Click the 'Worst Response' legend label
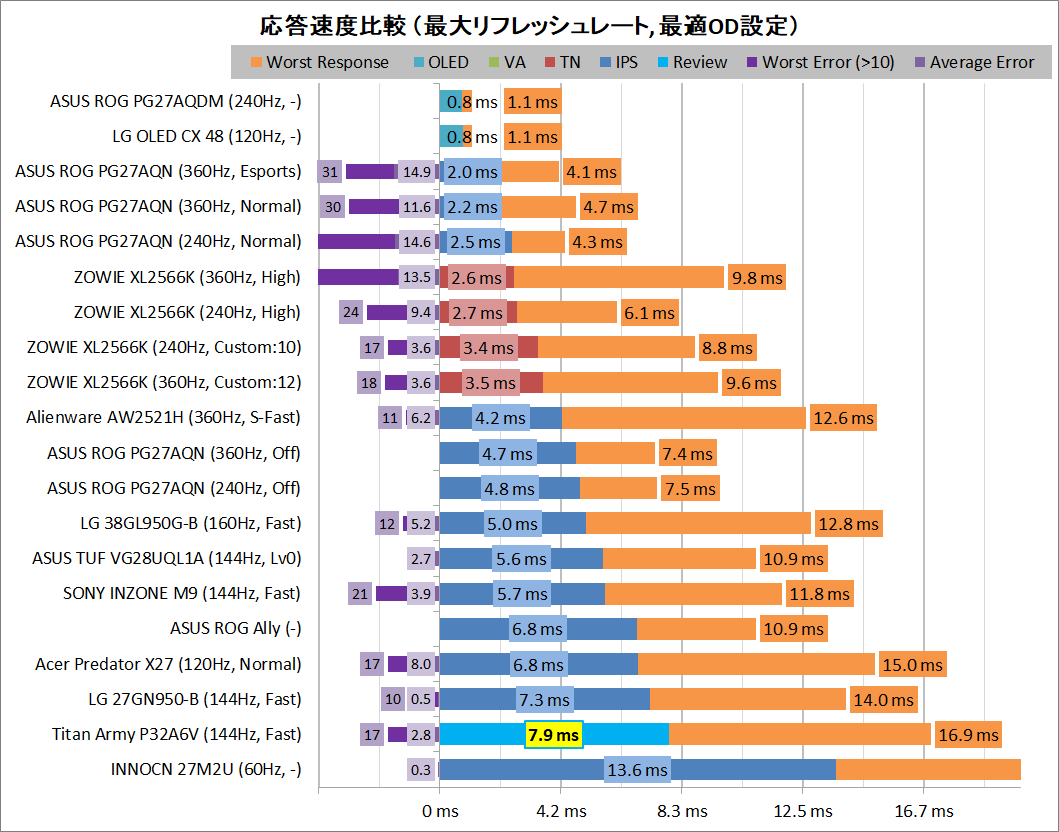 pos(328,62)
